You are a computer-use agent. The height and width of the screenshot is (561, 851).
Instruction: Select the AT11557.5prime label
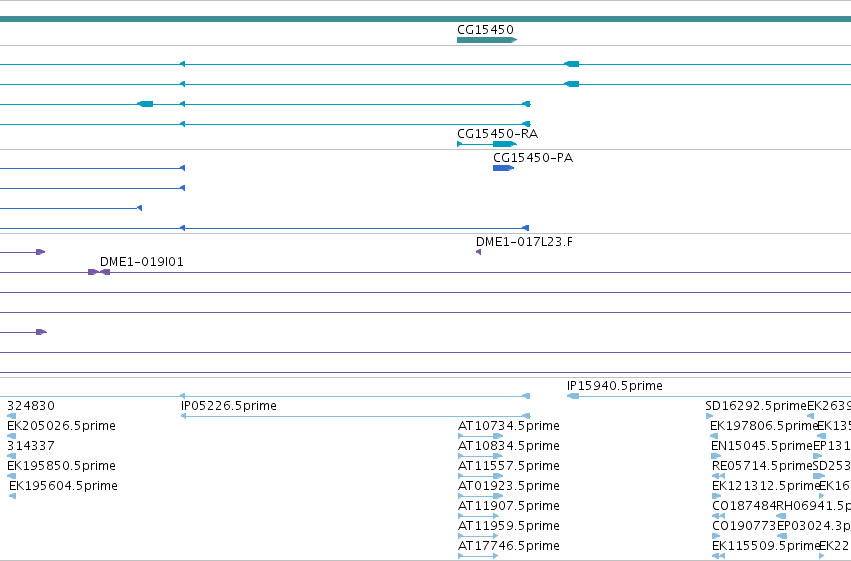pyautogui.click(x=509, y=466)
